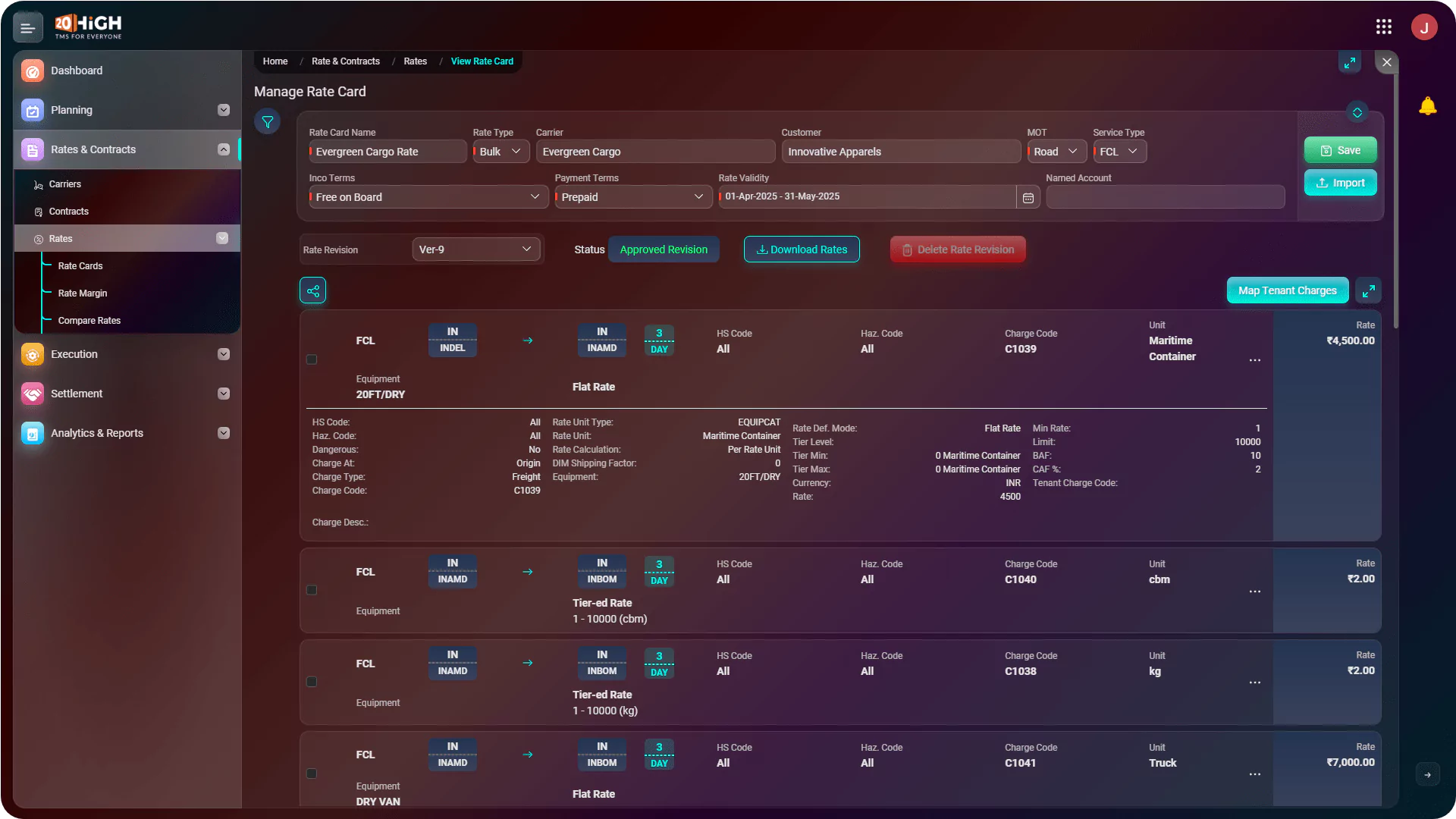Click the Download Rates button
This screenshot has height=819, width=1456.
pyautogui.click(x=802, y=249)
